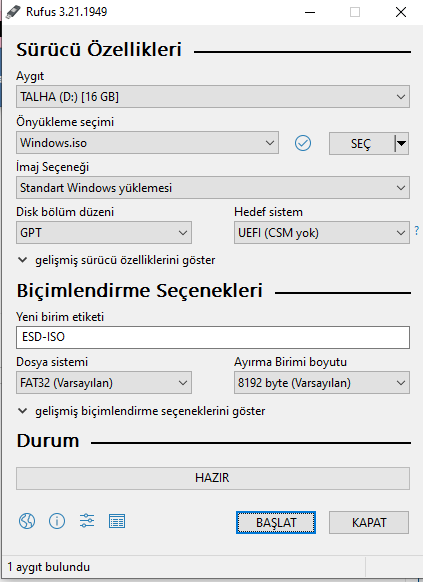Click the BAŞLAT button
Screen dimensions: 423x582
[x=276, y=523]
